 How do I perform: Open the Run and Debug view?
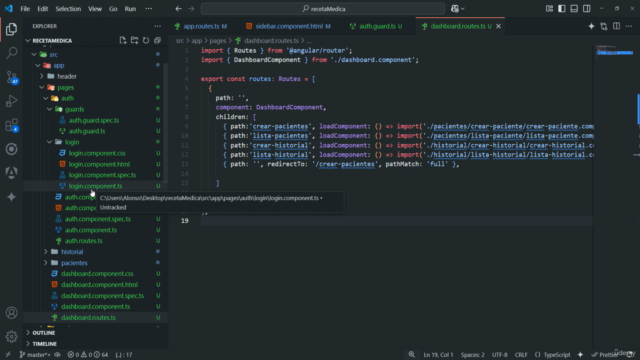[11, 101]
